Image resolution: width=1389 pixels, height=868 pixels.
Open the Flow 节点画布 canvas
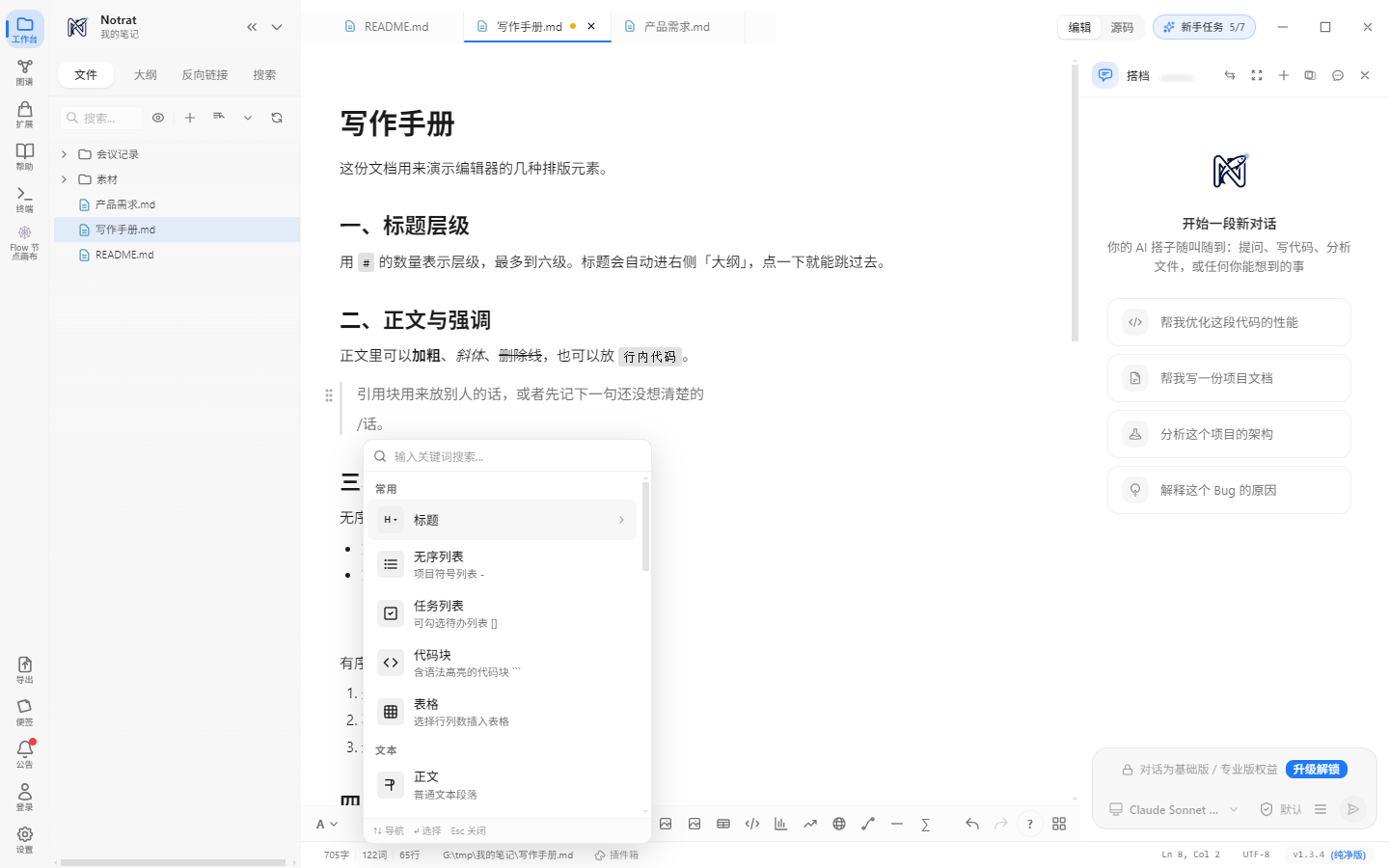[24, 243]
